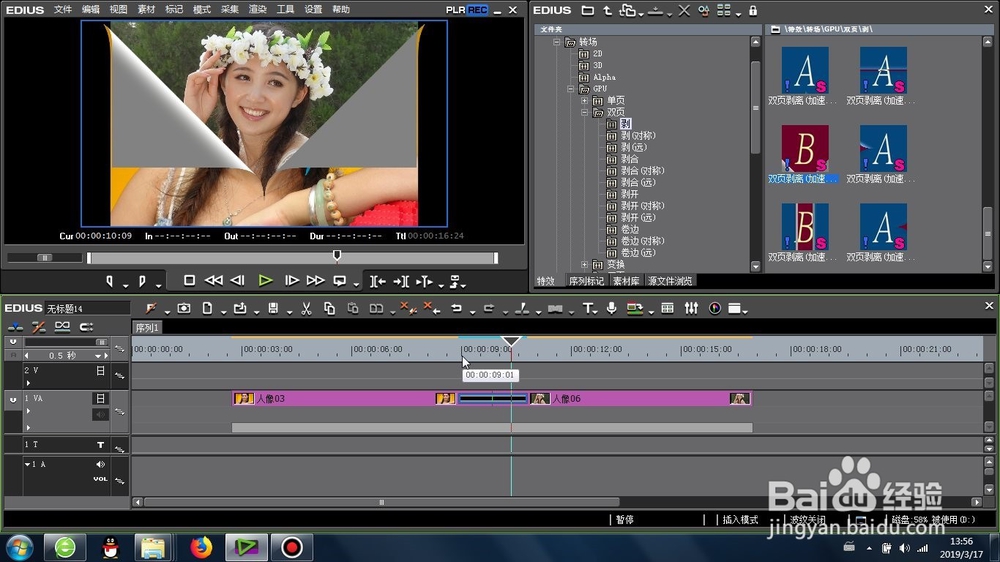Switch to the 序列标记 tab
The width and height of the screenshot is (1000, 562).
click(586, 281)
